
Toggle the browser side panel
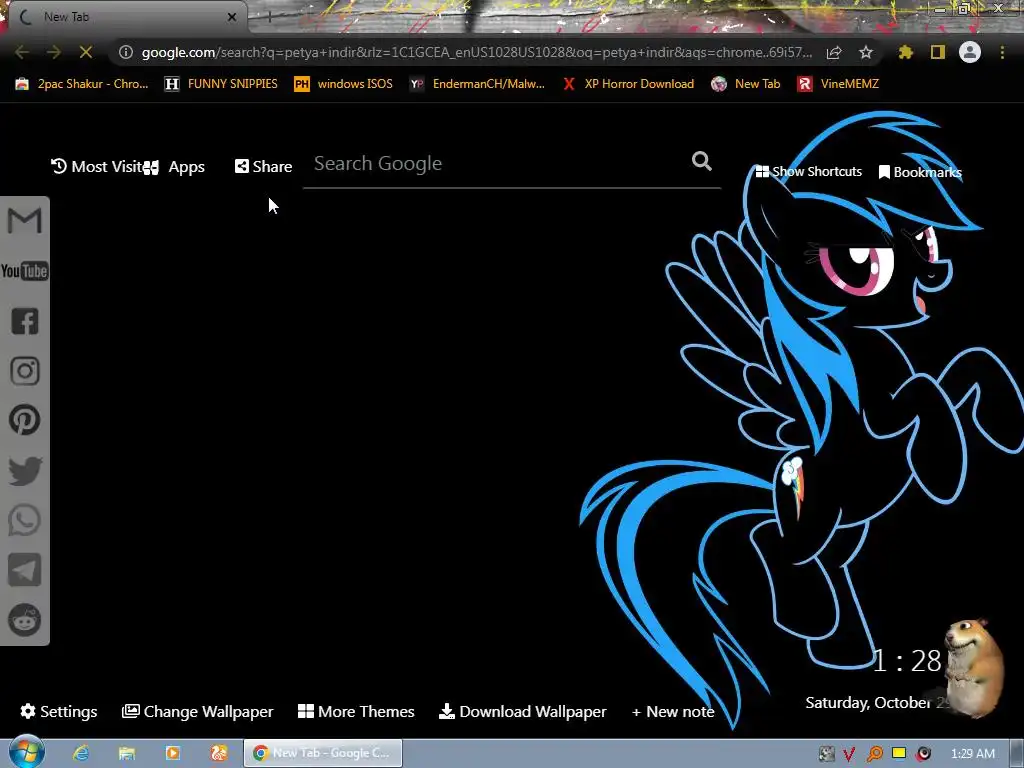[x=938, y=52]
